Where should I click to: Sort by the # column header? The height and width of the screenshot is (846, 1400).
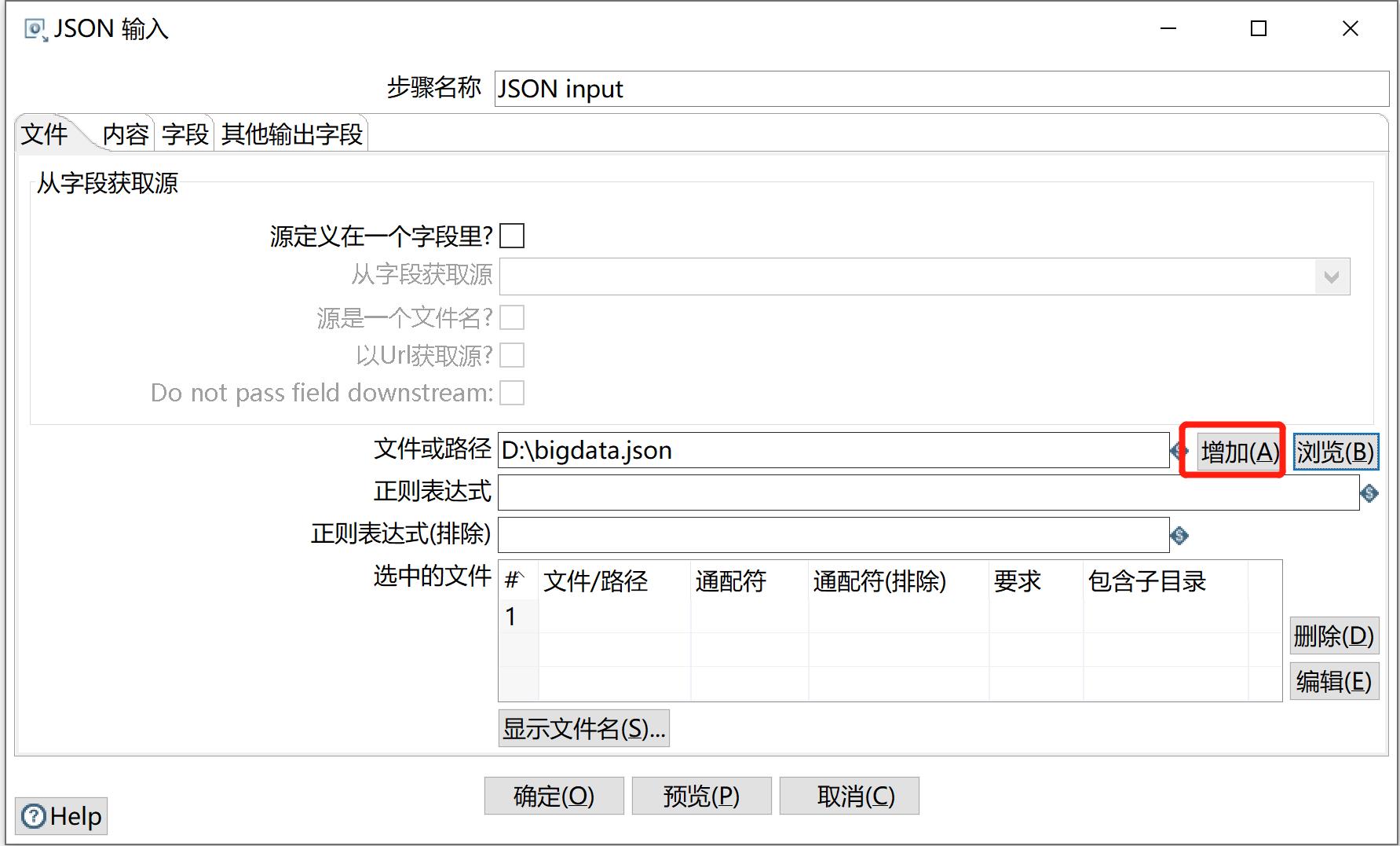(x=518, y=581)
